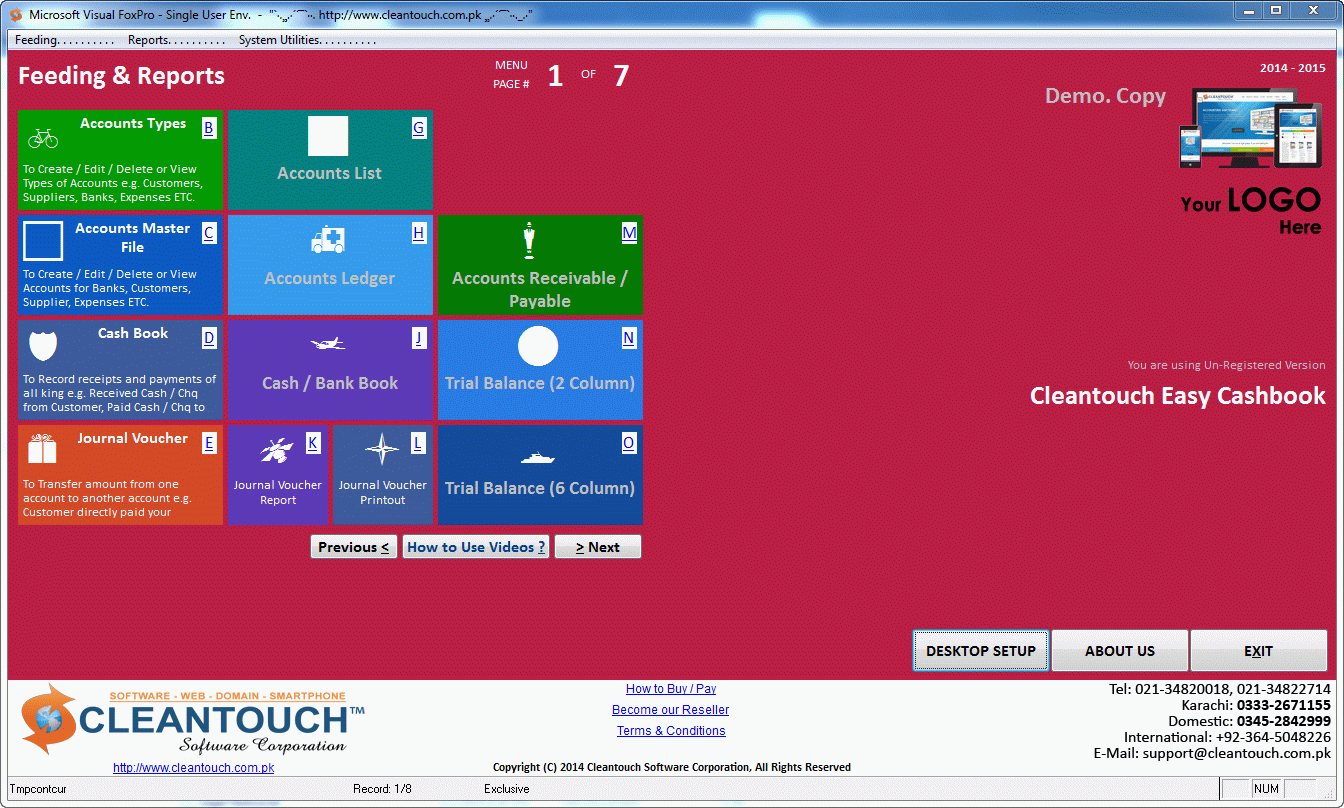Click shortcut letter B on Accounts Types
The image size is (1344, 808).
[209, 128]
